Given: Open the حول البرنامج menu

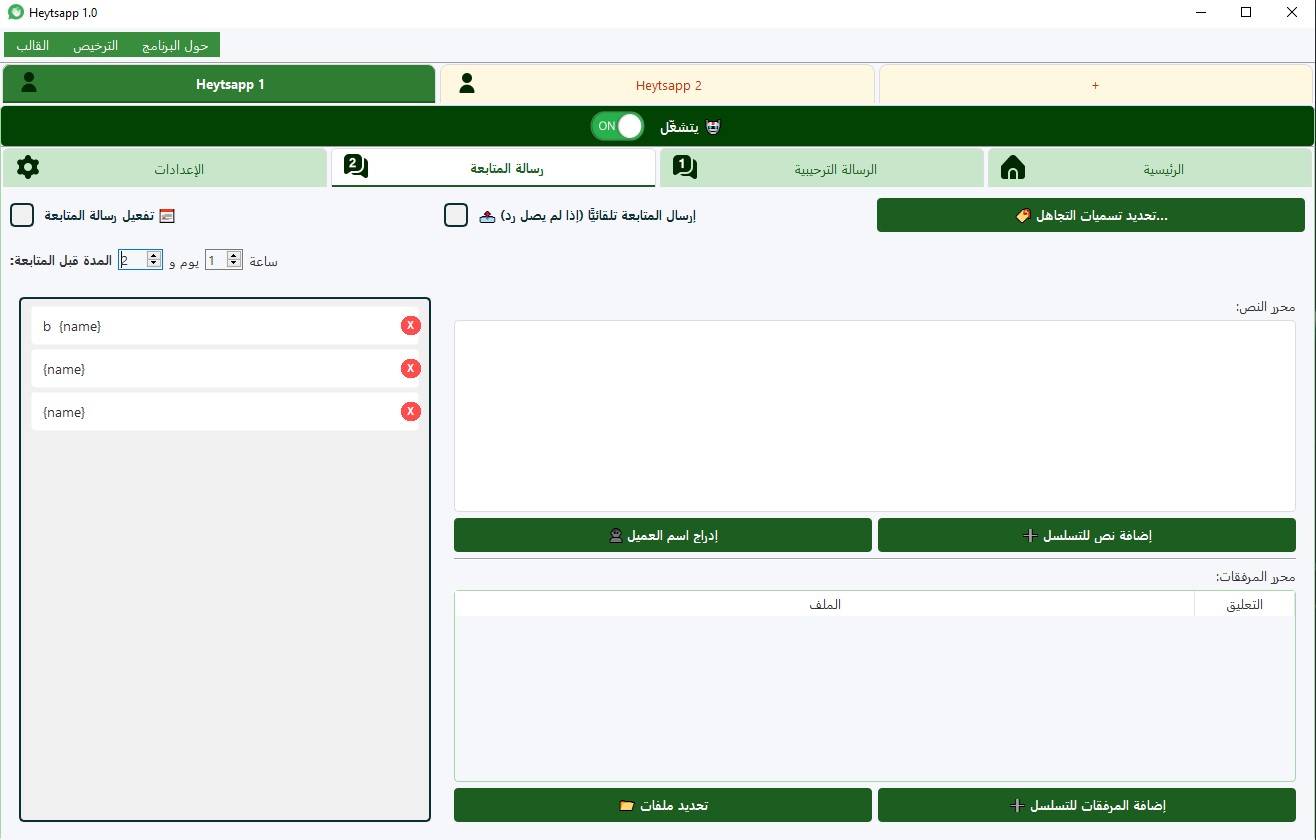Looking at the screenshot, I should (175, 46).
